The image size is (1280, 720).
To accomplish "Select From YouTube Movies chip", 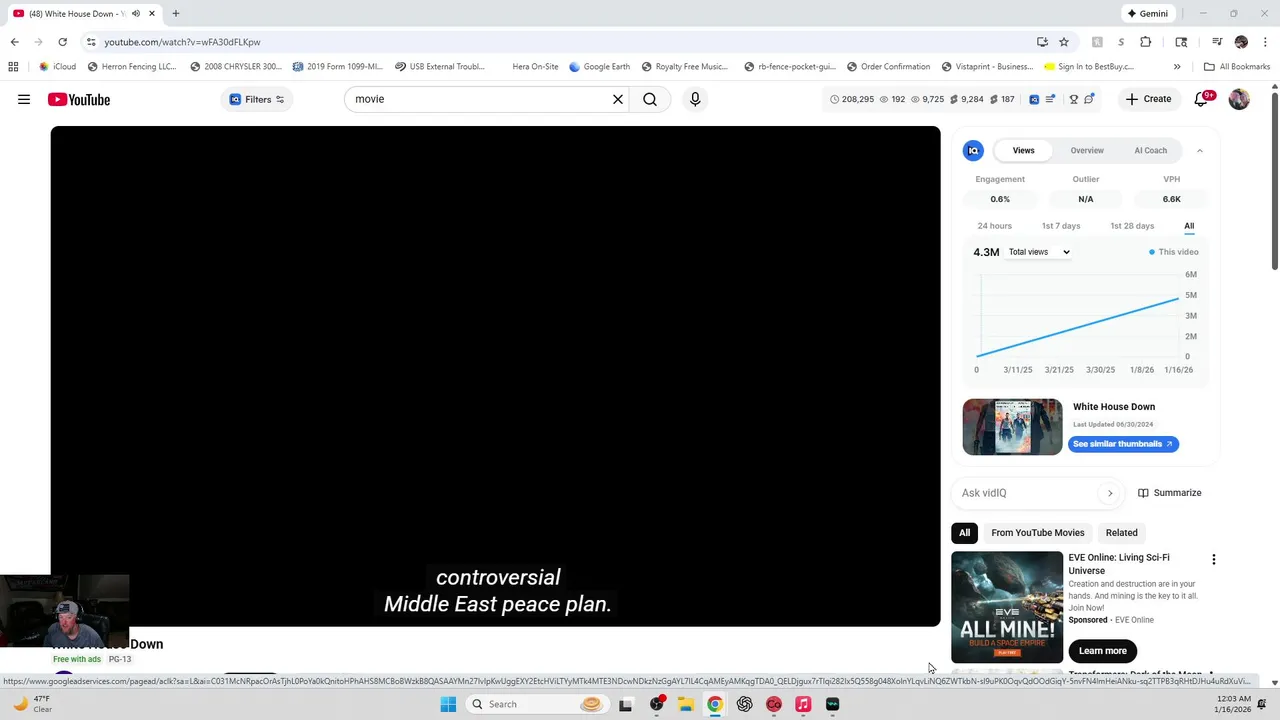I will 1038,533.
